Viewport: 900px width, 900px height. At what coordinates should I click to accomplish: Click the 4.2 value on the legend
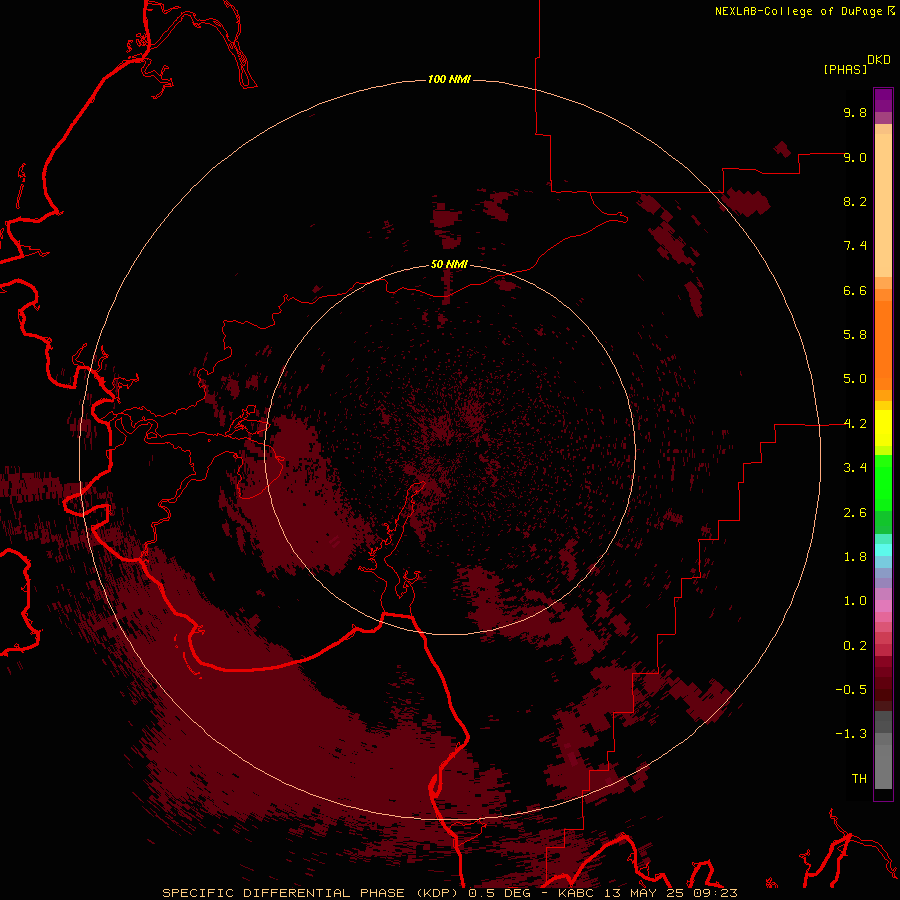855,424
